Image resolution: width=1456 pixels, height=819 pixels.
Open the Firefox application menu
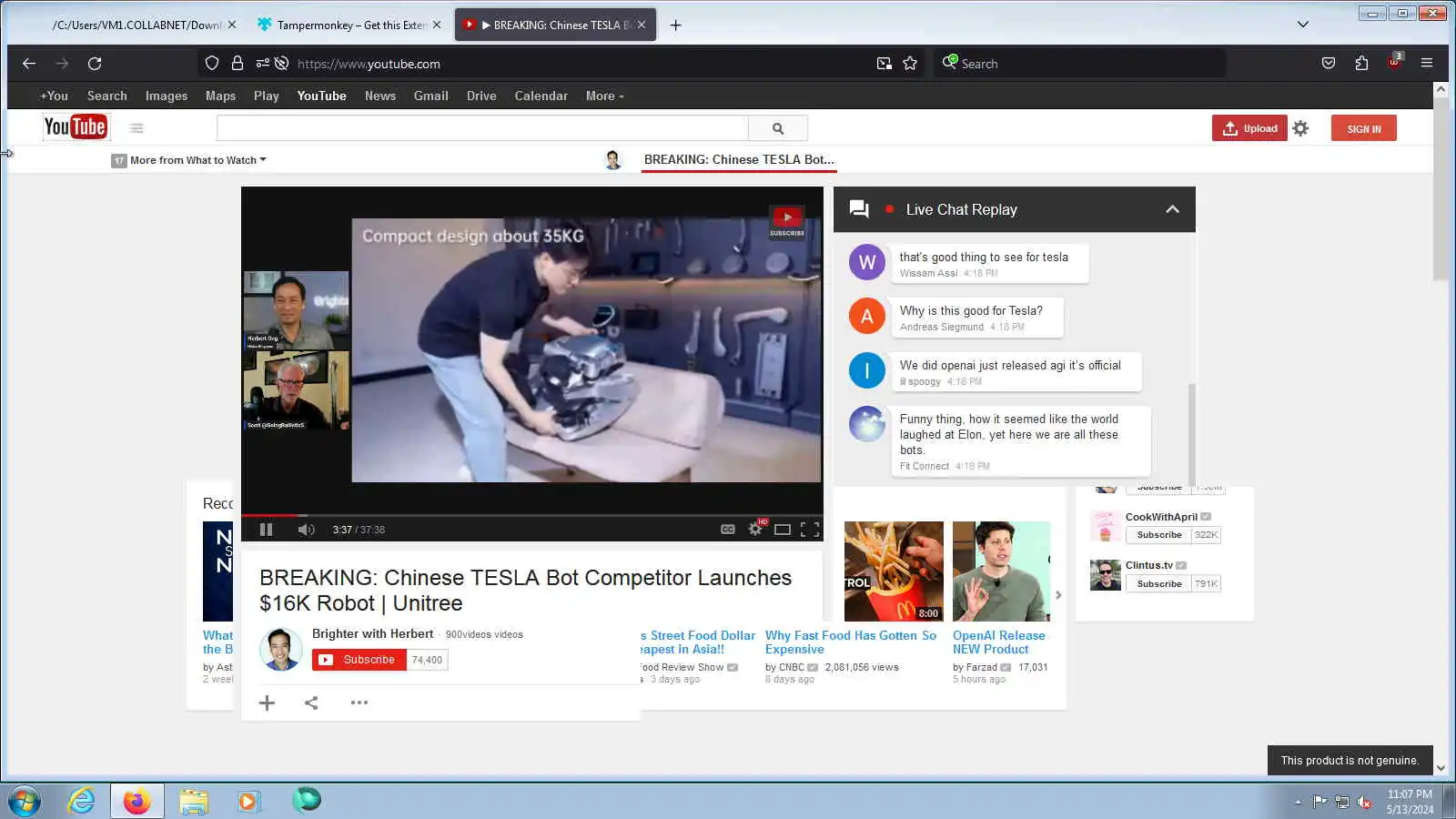[1427, 64]
